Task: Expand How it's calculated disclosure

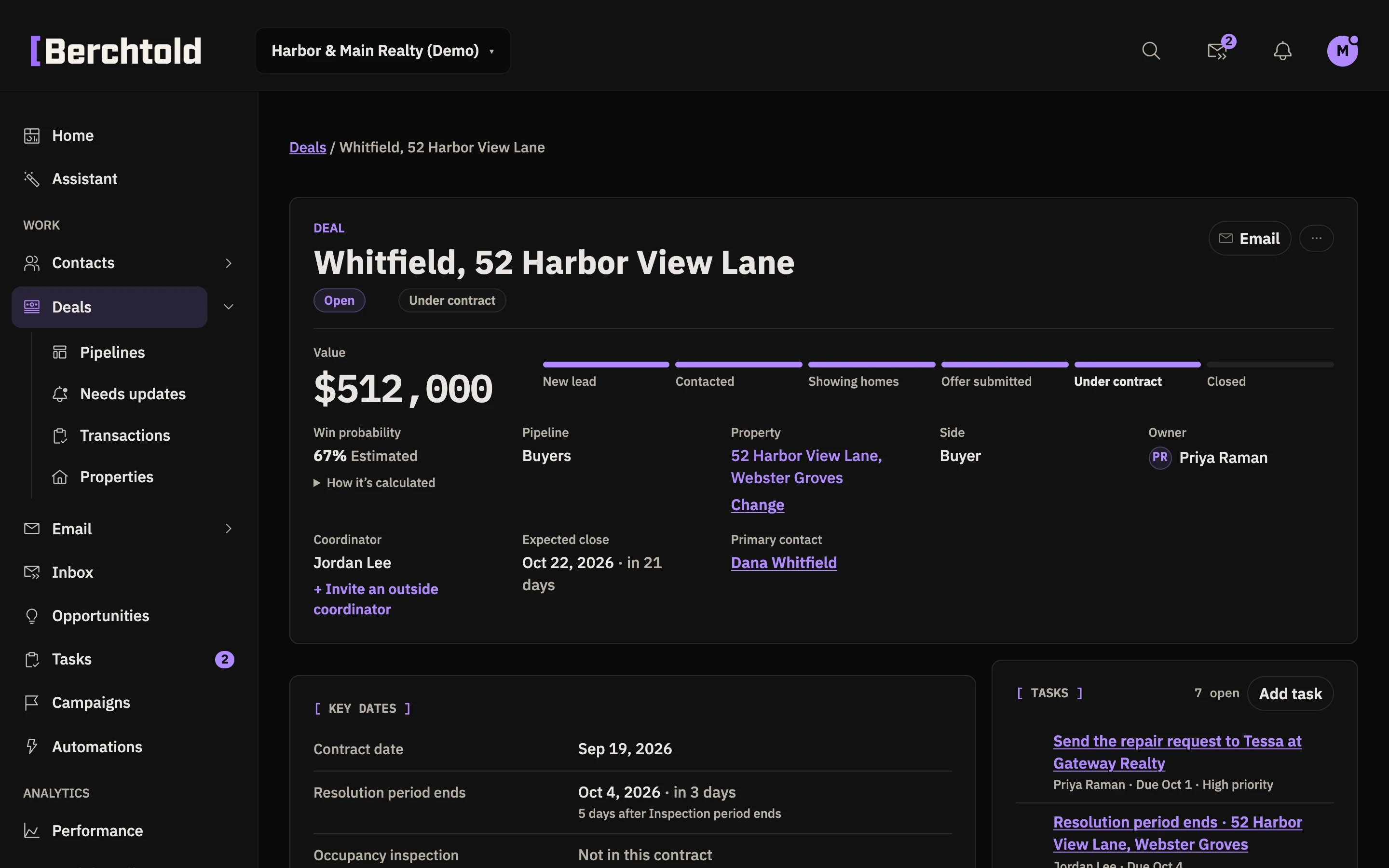Action: [x=374, y=483]
